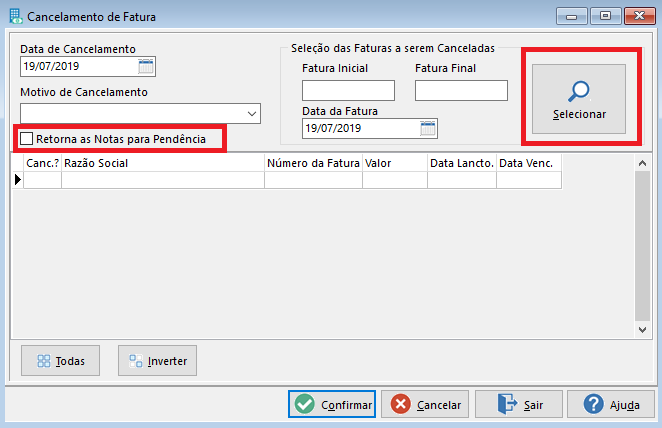Click green checkmark Confirmar icon

point(305,404)
